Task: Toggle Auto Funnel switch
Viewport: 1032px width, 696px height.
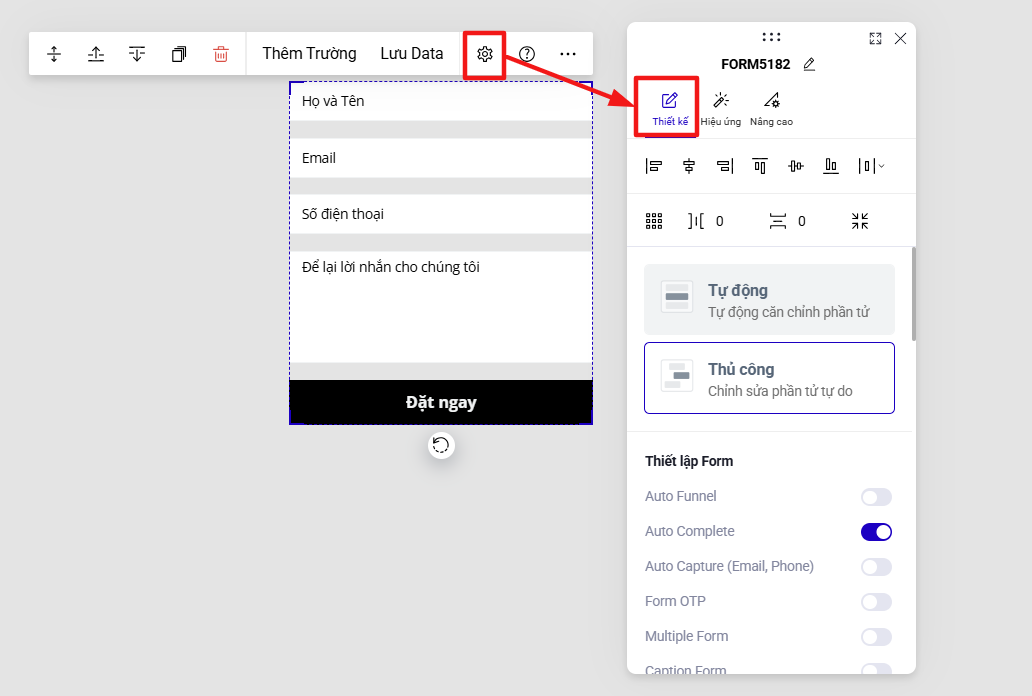Action: click(x=876, y=496)
